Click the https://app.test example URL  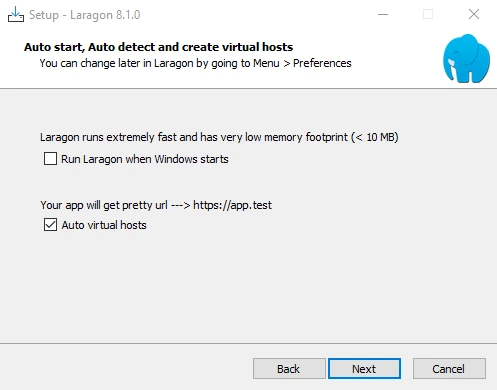[x=232, y=205]
